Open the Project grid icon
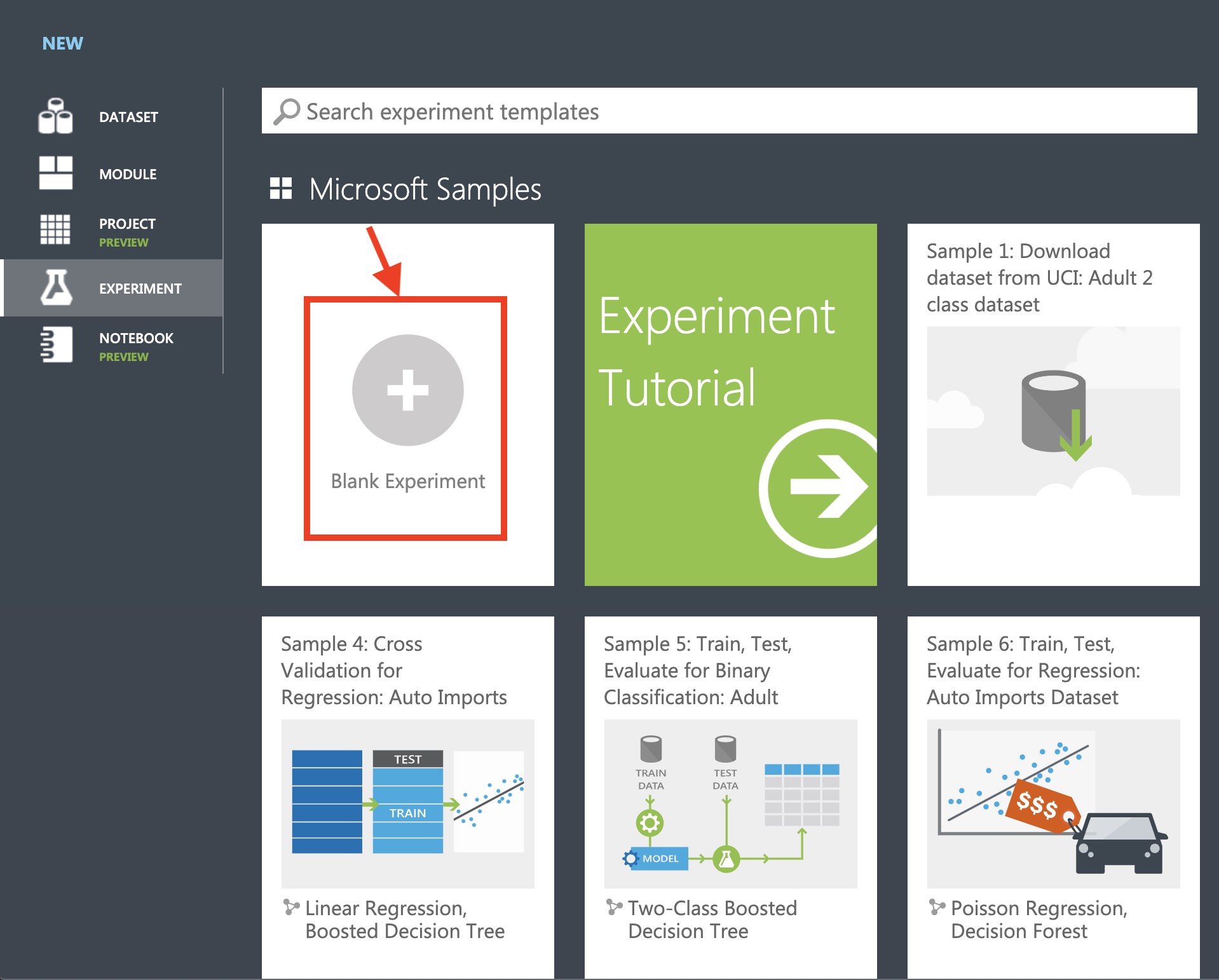The height and width of the screenshot is (980, 1219). pos(55,229)
